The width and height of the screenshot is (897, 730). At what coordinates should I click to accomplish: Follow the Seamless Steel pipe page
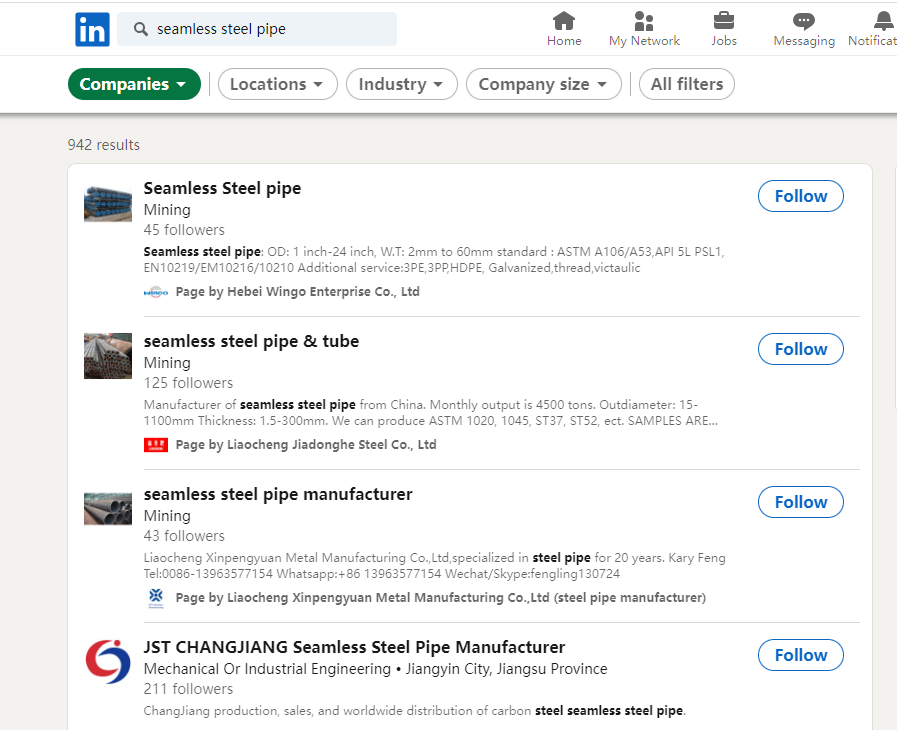coord(801,196)
